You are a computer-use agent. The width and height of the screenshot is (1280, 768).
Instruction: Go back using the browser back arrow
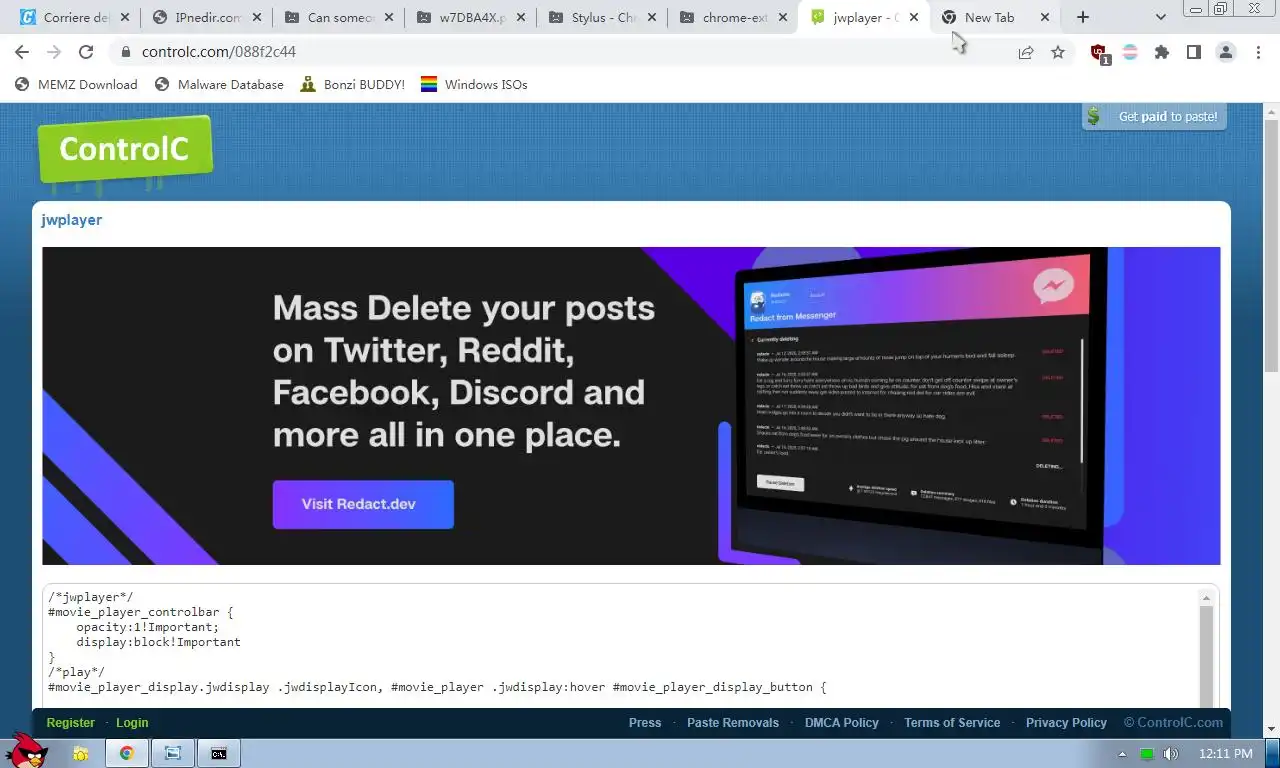22,52
